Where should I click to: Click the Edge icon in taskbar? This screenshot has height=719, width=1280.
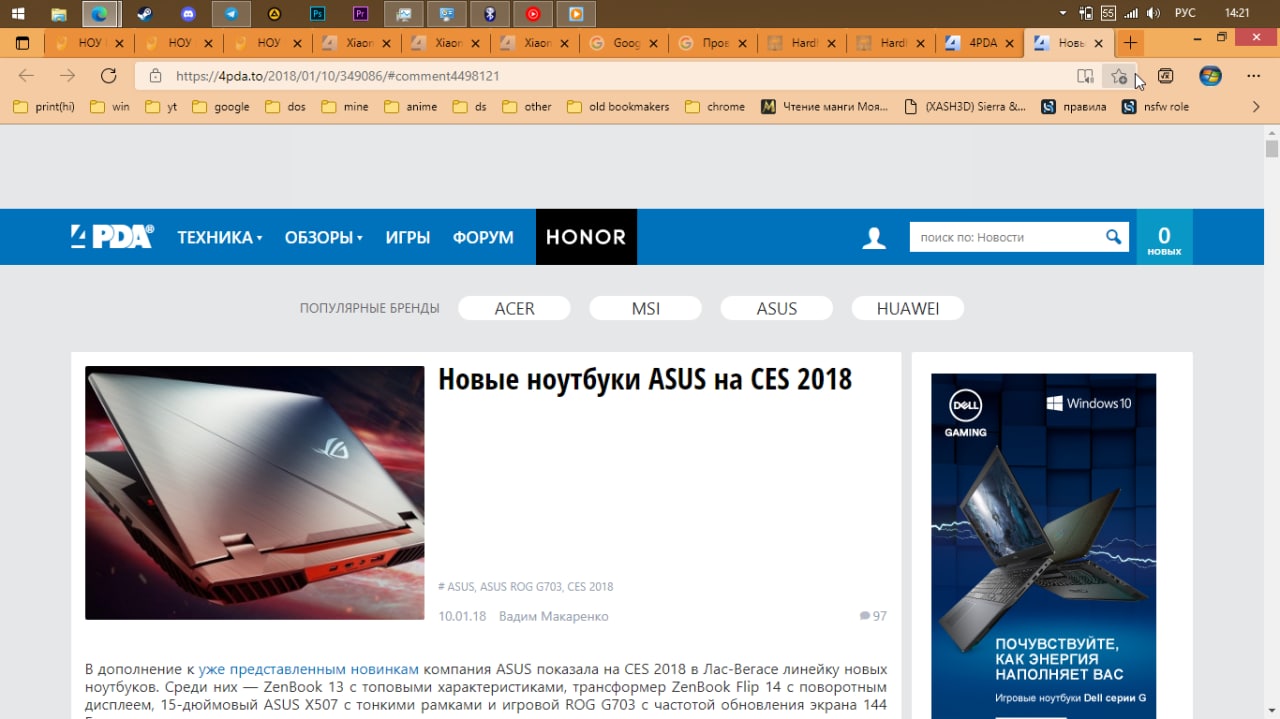coord(100,14)
